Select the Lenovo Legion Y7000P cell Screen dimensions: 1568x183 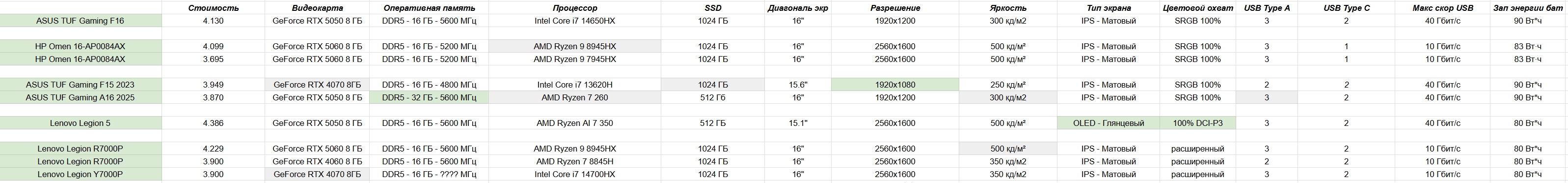pos(81,175)
